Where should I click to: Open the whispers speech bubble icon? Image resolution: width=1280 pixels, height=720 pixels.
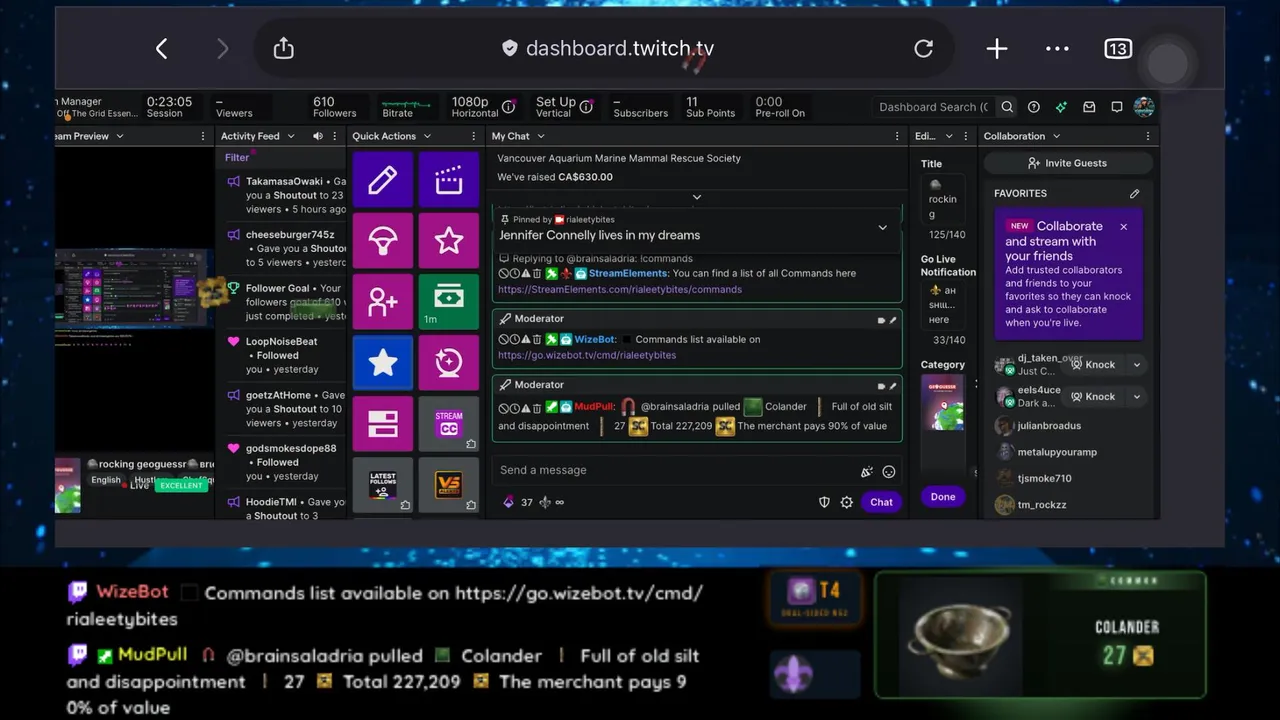(1117, 107)
